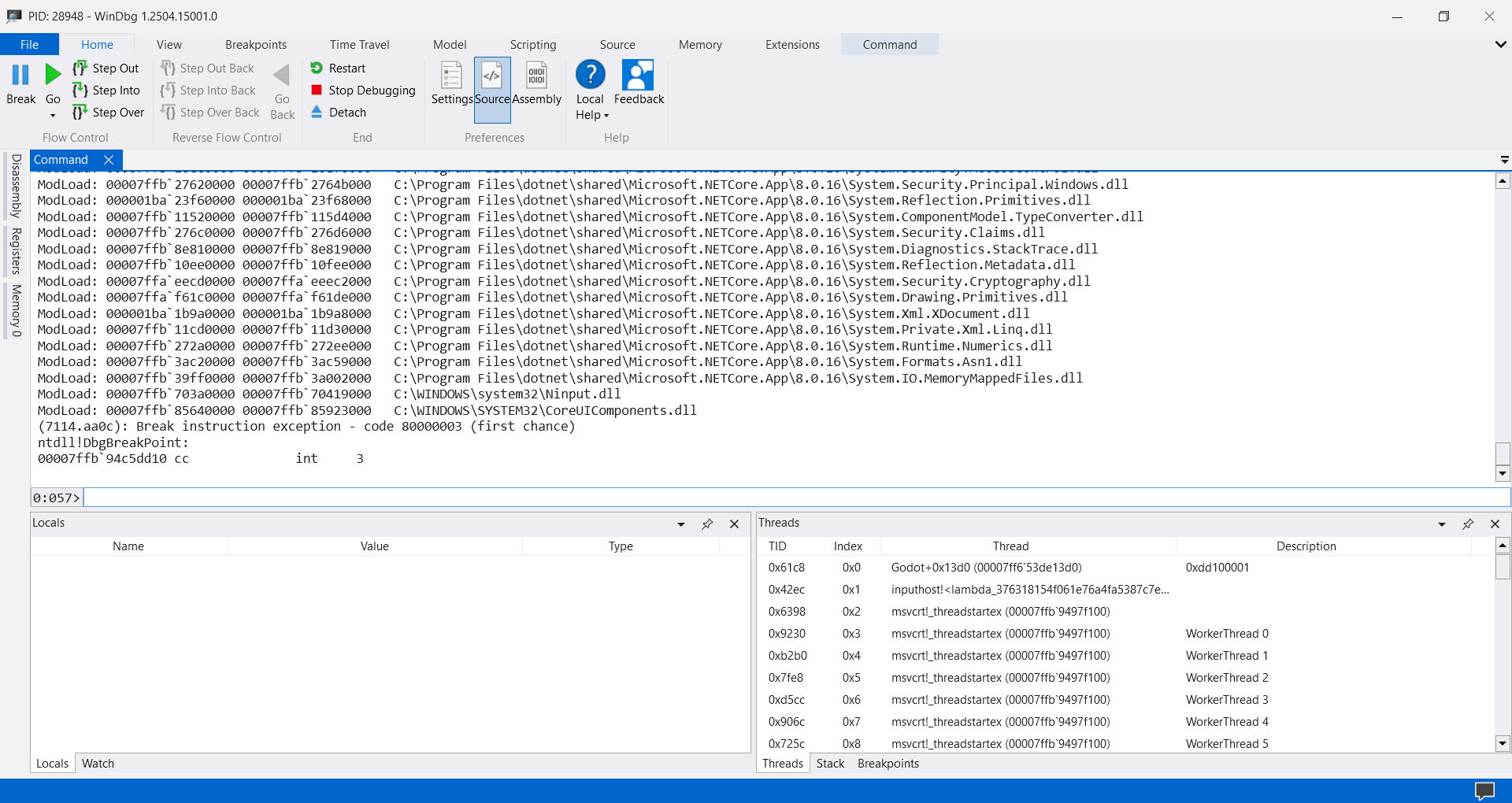Toggle Source mode preference
The height and width of the screenshot is (803, 1512).
coord(492,90)
